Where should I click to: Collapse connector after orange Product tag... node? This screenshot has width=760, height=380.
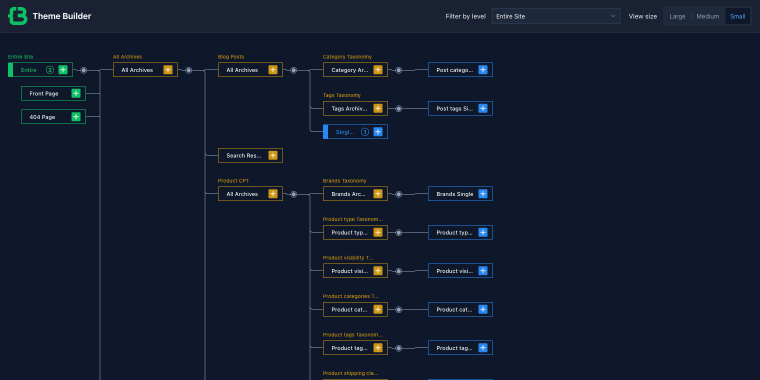coord(398,348)
